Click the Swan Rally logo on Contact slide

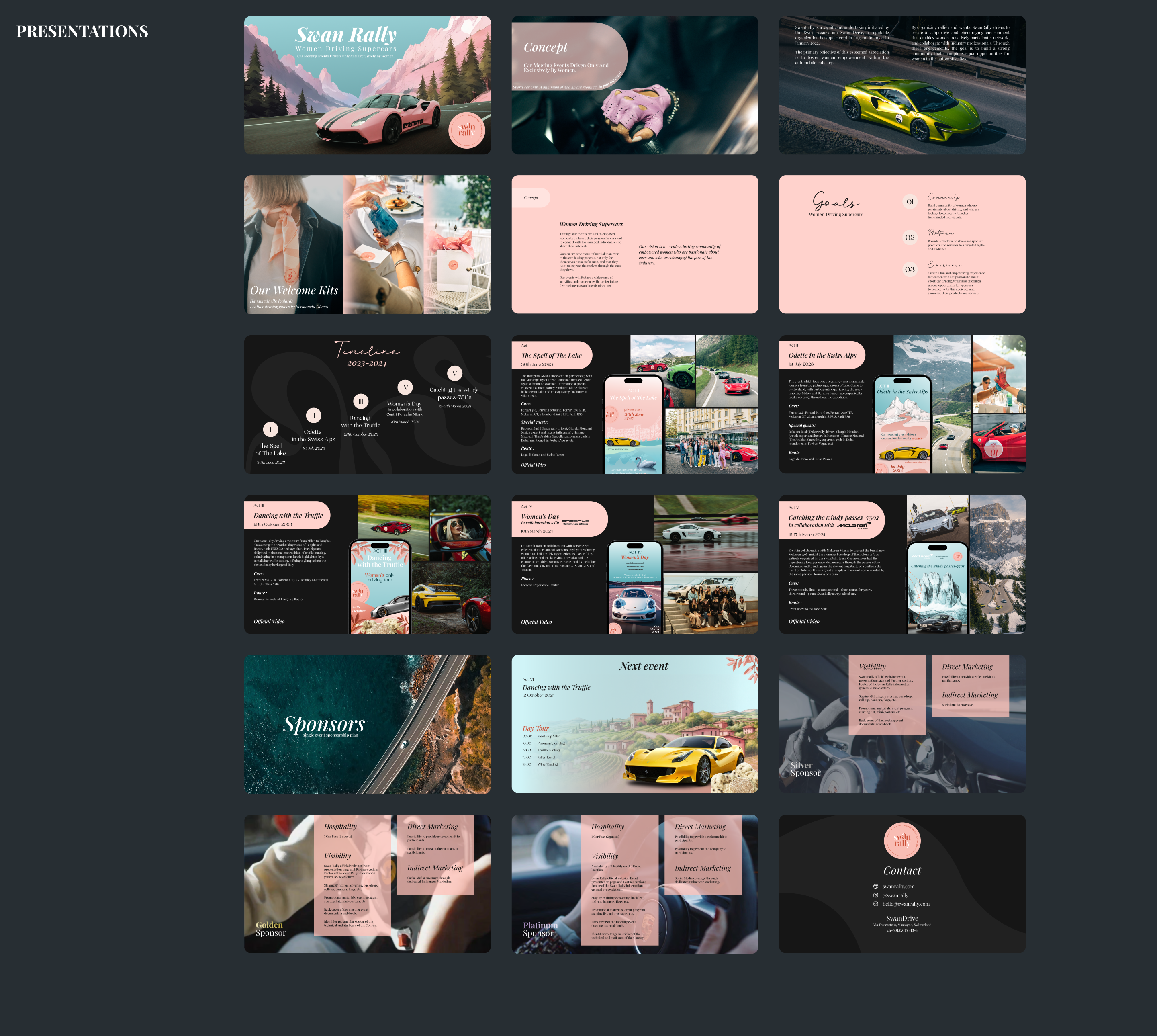click(x=902, y=841)
